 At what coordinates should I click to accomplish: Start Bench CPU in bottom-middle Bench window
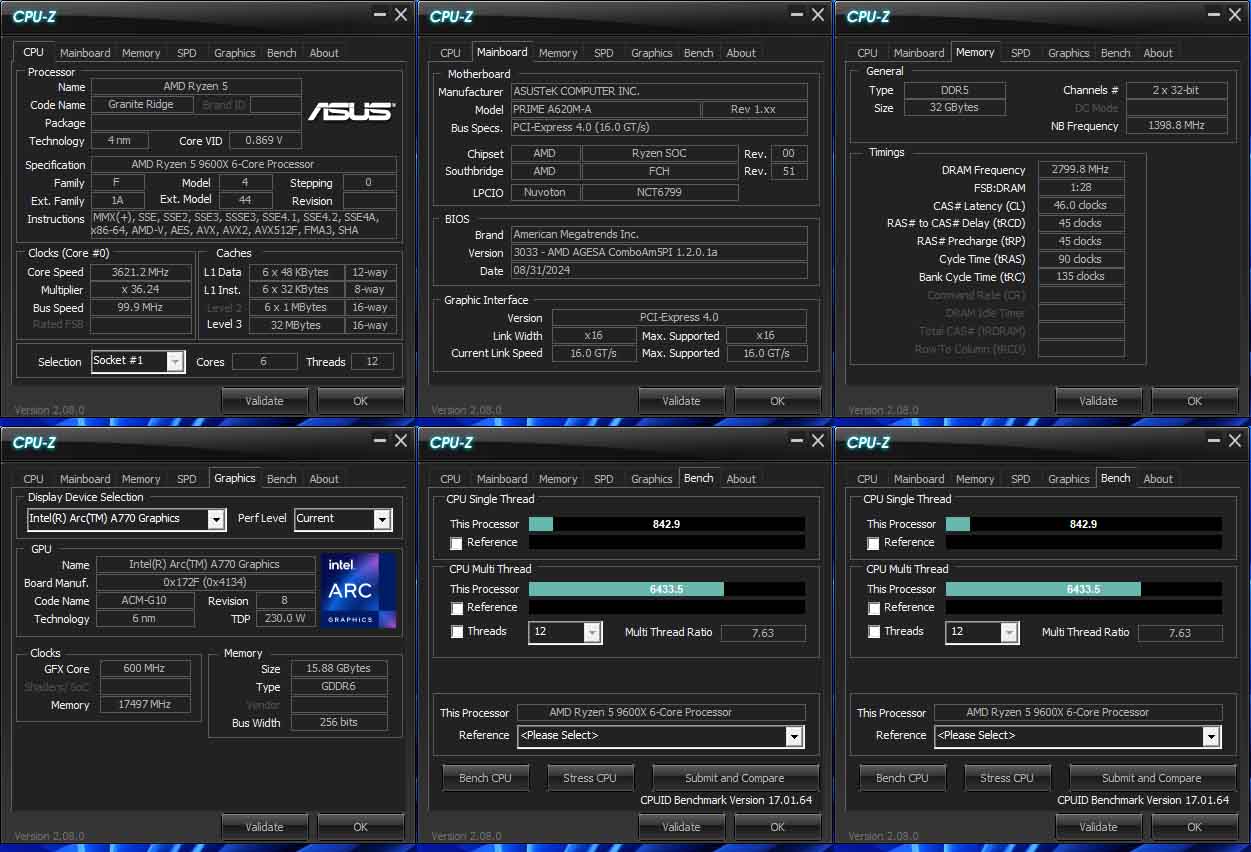pyautogui.click(x=485, y=778)
